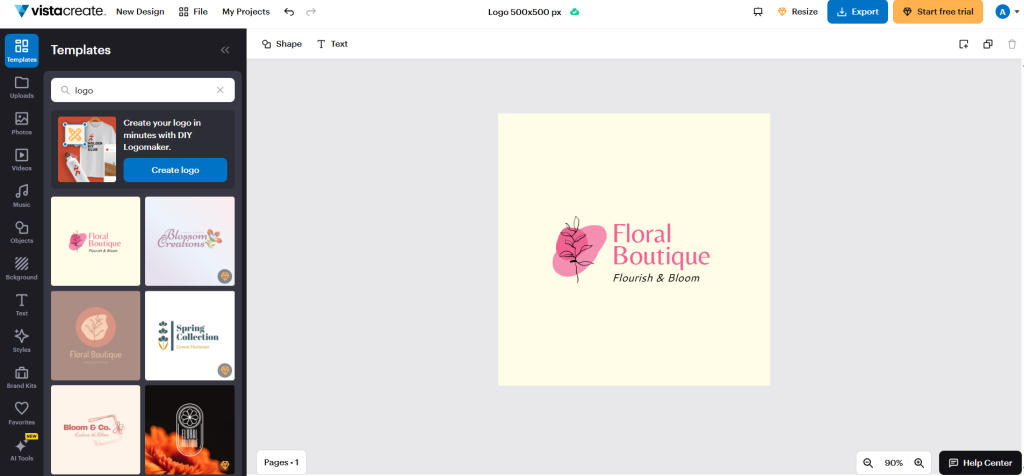The width and height of the screenshot is (1024, 476).
Task: Open the Brand Kits section
Action: tap(22, 378)
